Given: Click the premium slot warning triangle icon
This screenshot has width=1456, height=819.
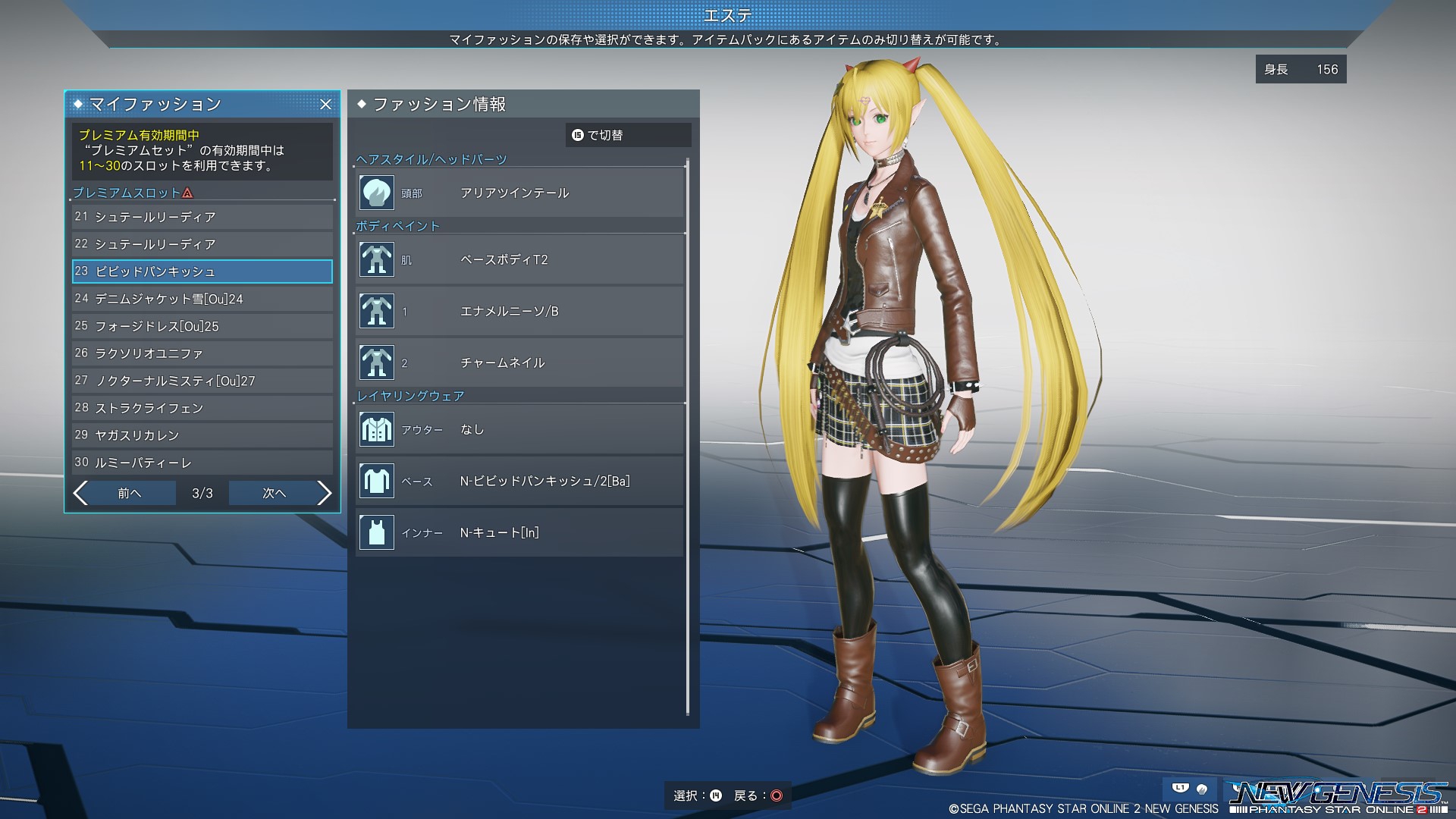Looking at the screenshot, I should (x=187, y=193).
